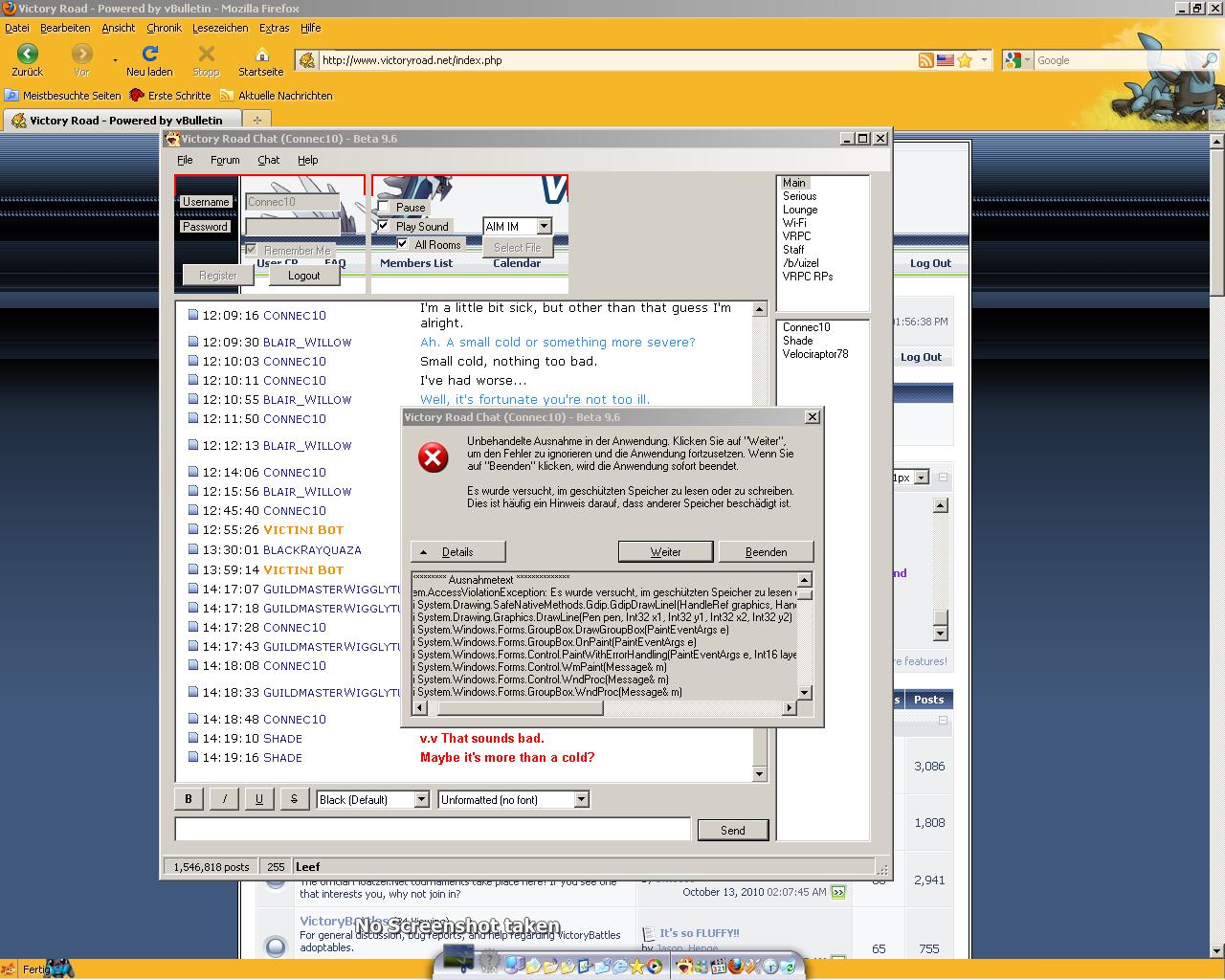Click the Startseite home icon

click(261, 55)
